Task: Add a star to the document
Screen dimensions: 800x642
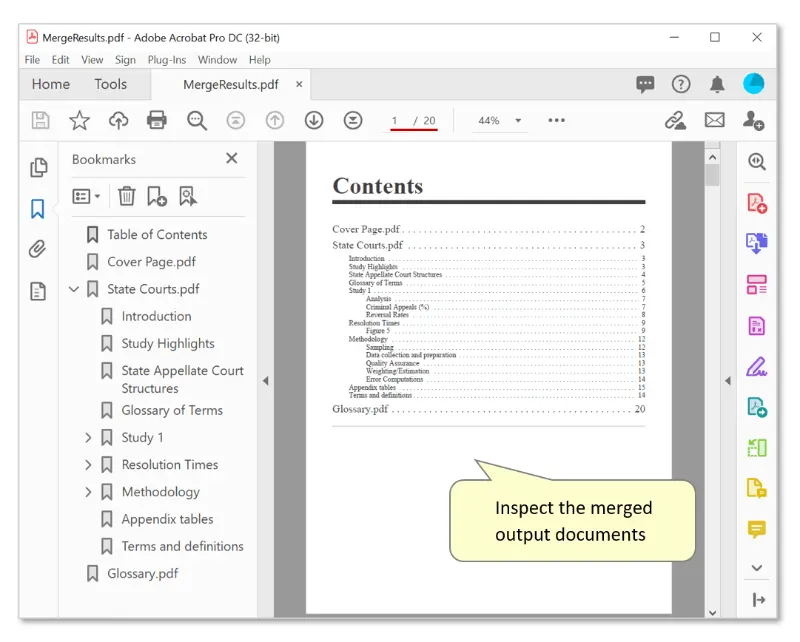Action: click(79, 121)
